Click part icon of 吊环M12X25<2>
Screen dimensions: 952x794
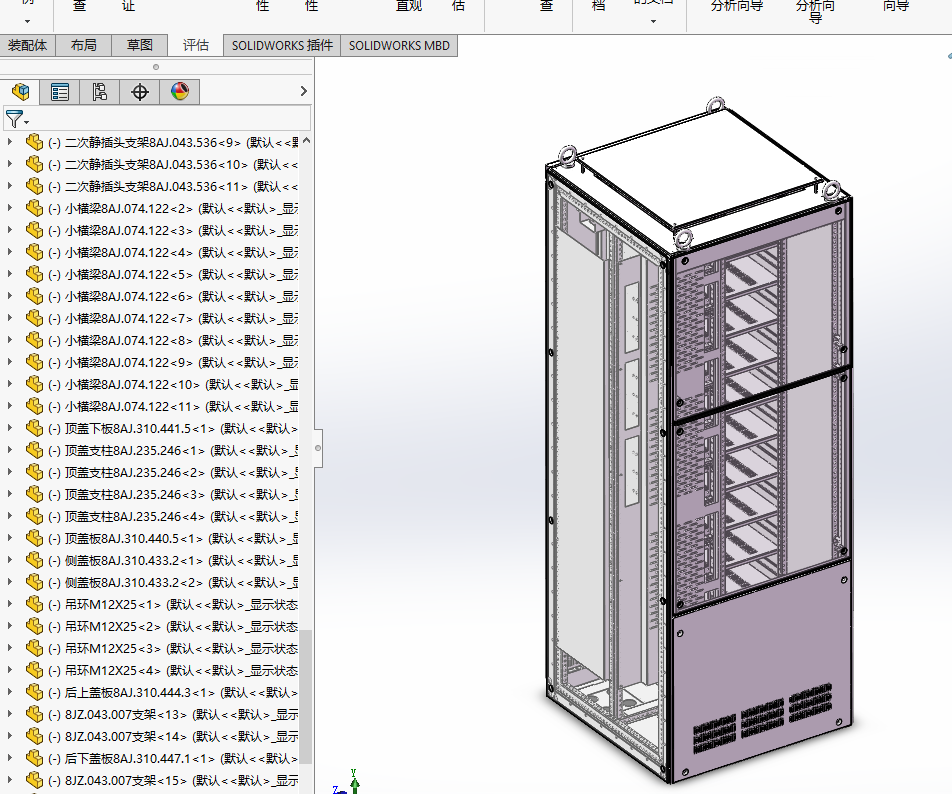[x=35, y=626]
